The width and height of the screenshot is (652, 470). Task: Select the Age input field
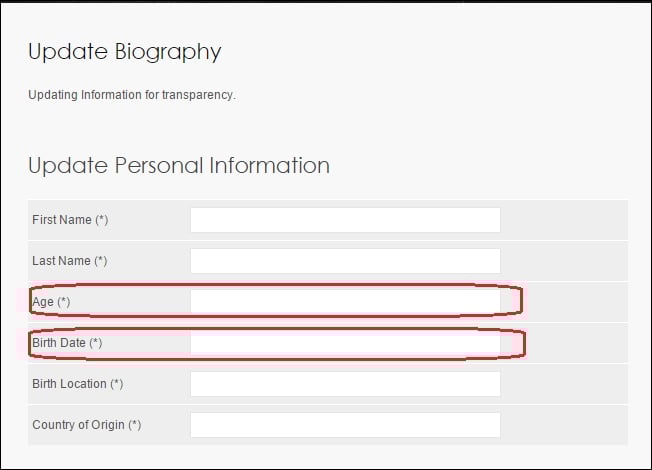(x=345, y=301)
